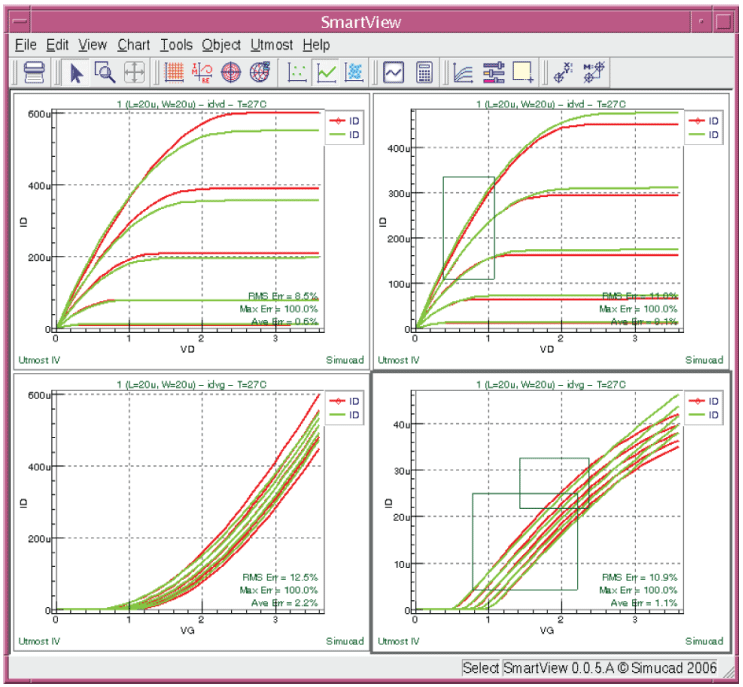Select the arrow pointer tool
The height and width of the screenshot is (687, 743).
point(77,72)
